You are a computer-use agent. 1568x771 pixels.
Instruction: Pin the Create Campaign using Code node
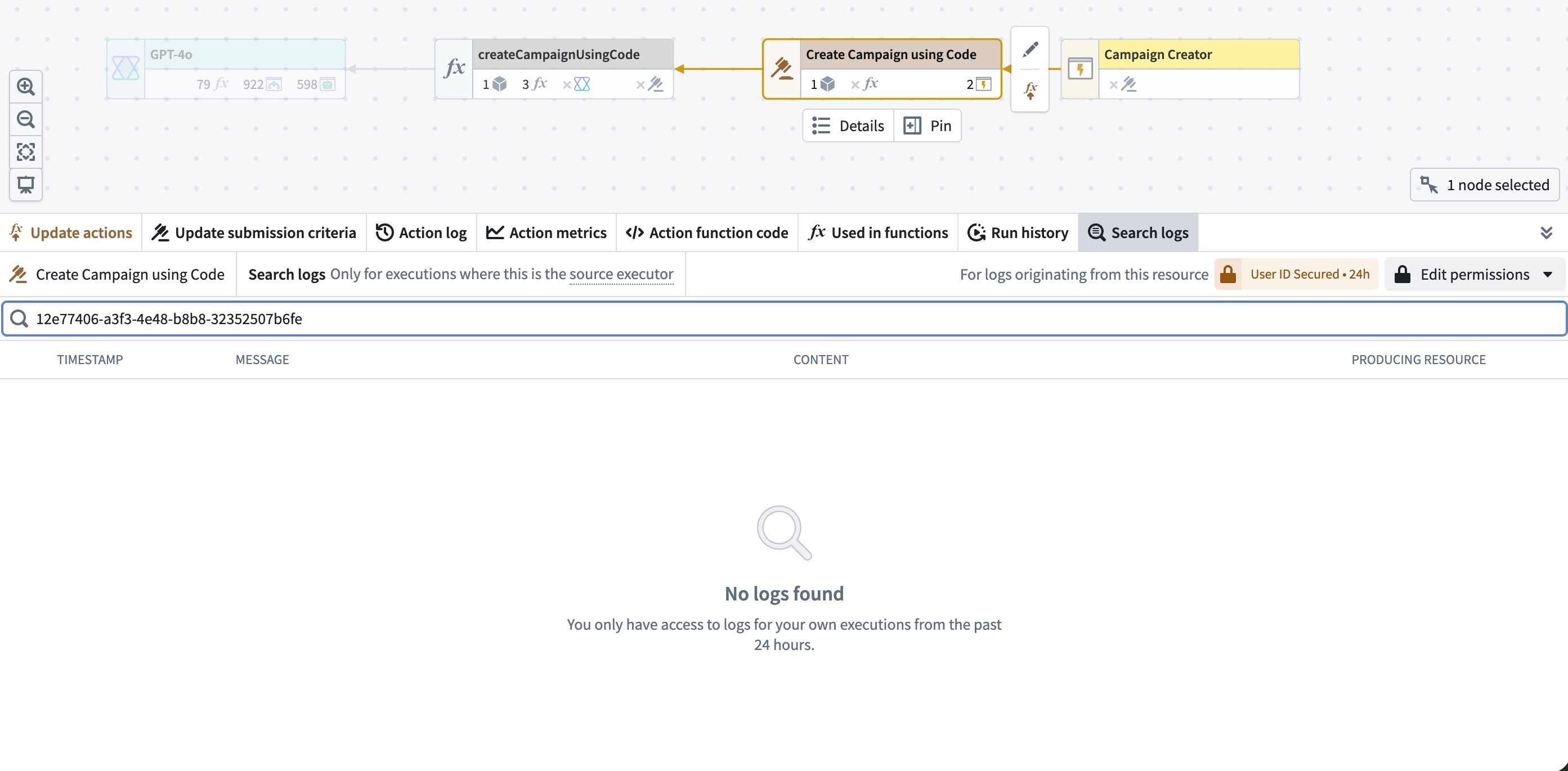(x=927, y=125)
